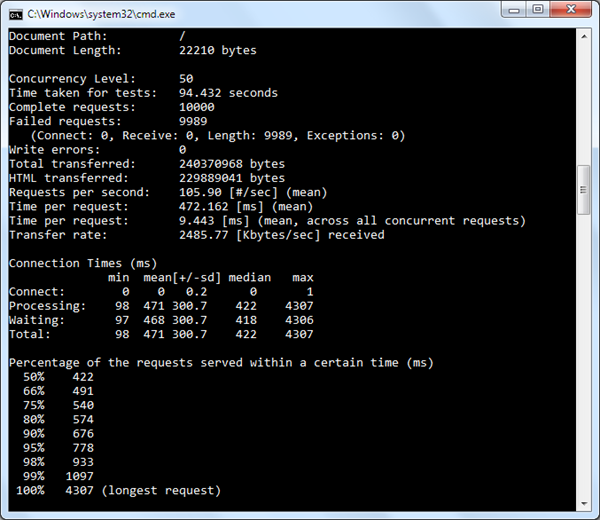Click the Waiting max value 4306
600x520 pixels.
(299, 320)
